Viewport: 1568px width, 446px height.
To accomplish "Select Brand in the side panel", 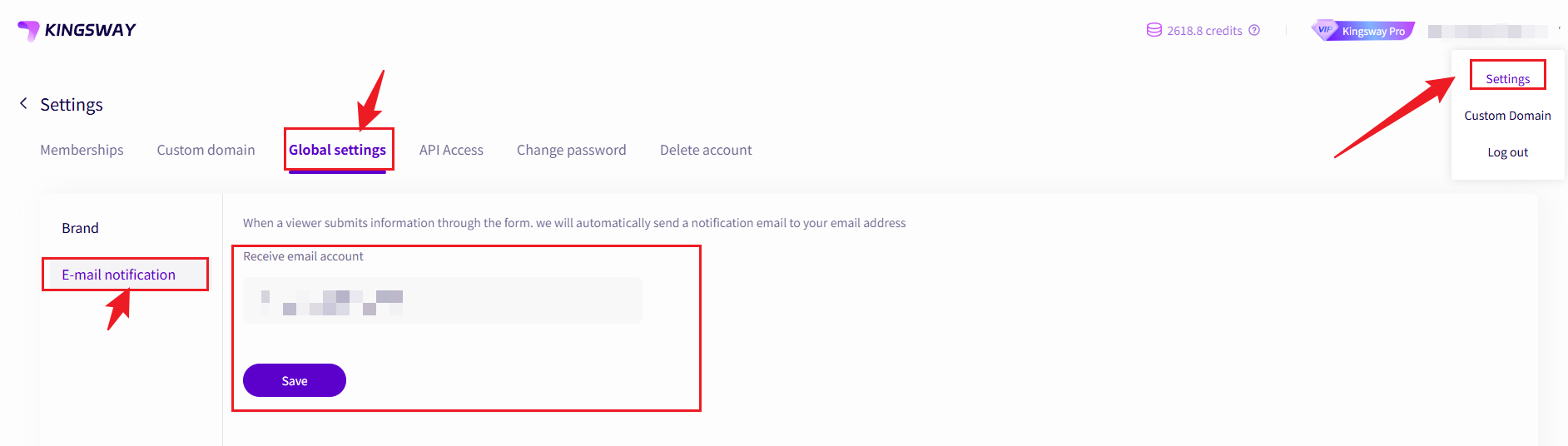I will [x=80, y=228].
